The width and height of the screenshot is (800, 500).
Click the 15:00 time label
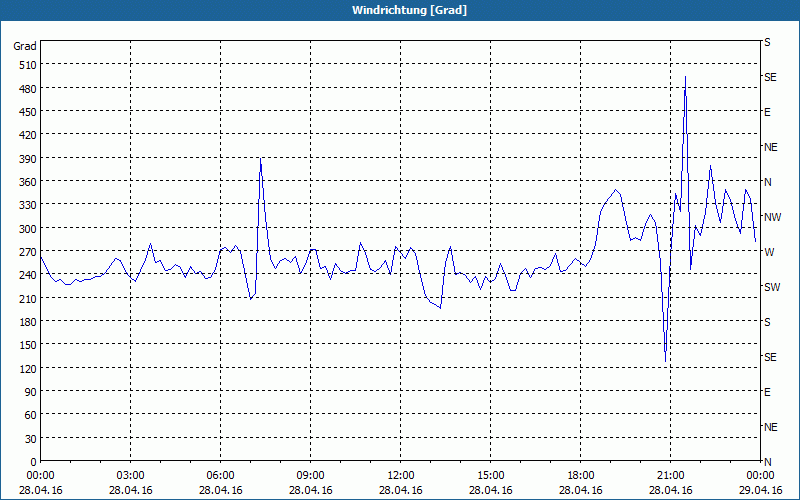pyautogui.click(x=490, y=476)
